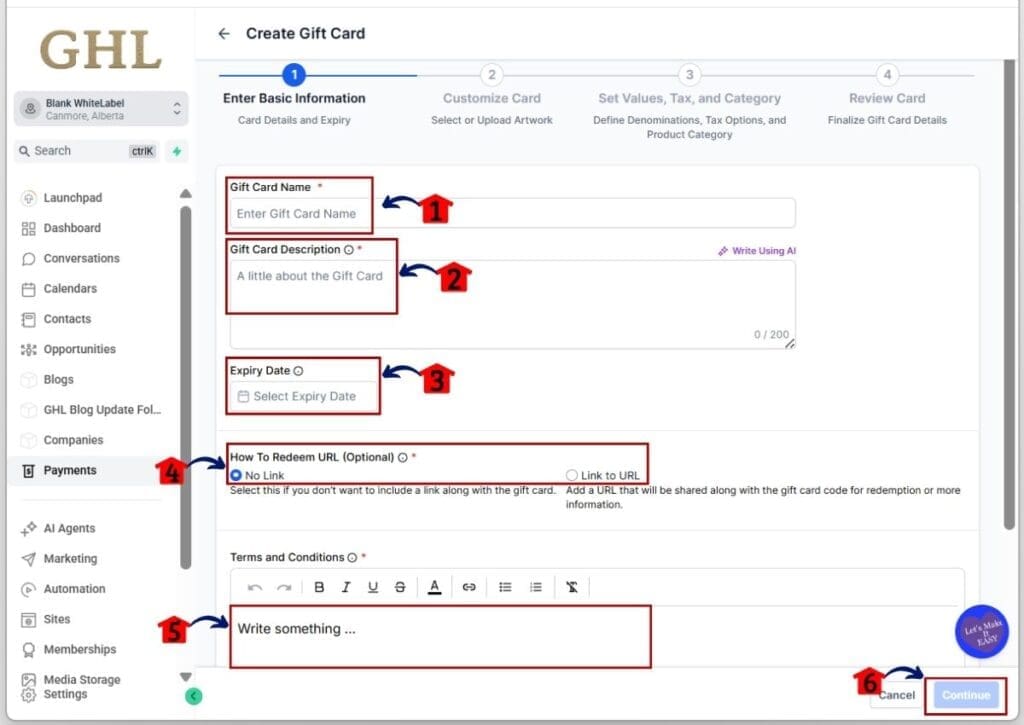Select the Link to URL radio option
Screen dimensions: 1024x725
pos(572,475)
